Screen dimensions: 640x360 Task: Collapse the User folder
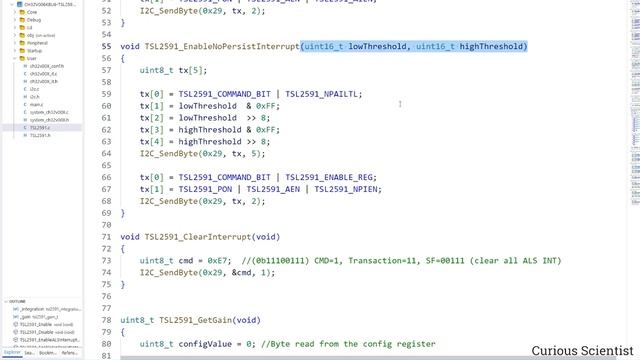15,58
